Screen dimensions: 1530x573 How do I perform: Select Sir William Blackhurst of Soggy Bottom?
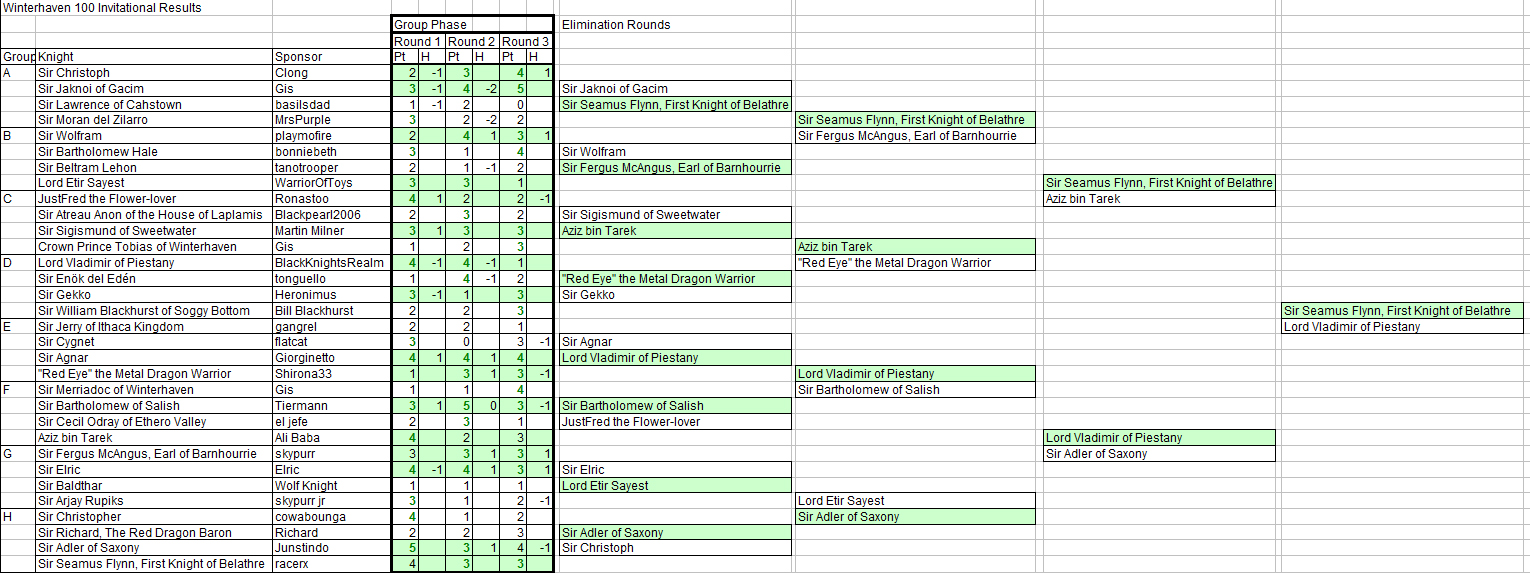coord(143,311)
